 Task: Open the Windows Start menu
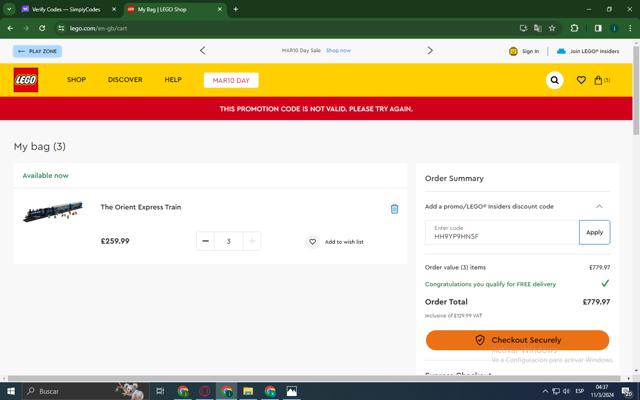click(11, 391)
